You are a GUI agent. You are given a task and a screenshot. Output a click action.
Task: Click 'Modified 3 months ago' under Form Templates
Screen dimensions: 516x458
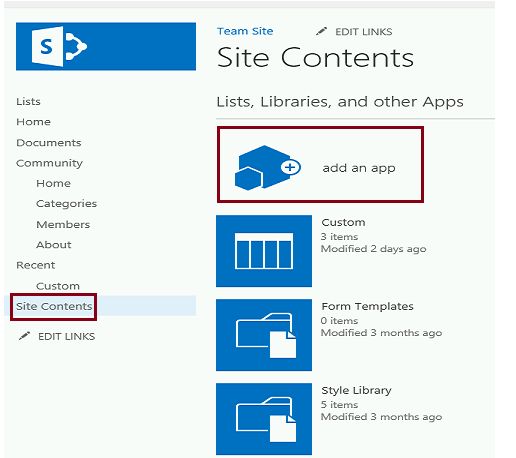click(381, 333)
